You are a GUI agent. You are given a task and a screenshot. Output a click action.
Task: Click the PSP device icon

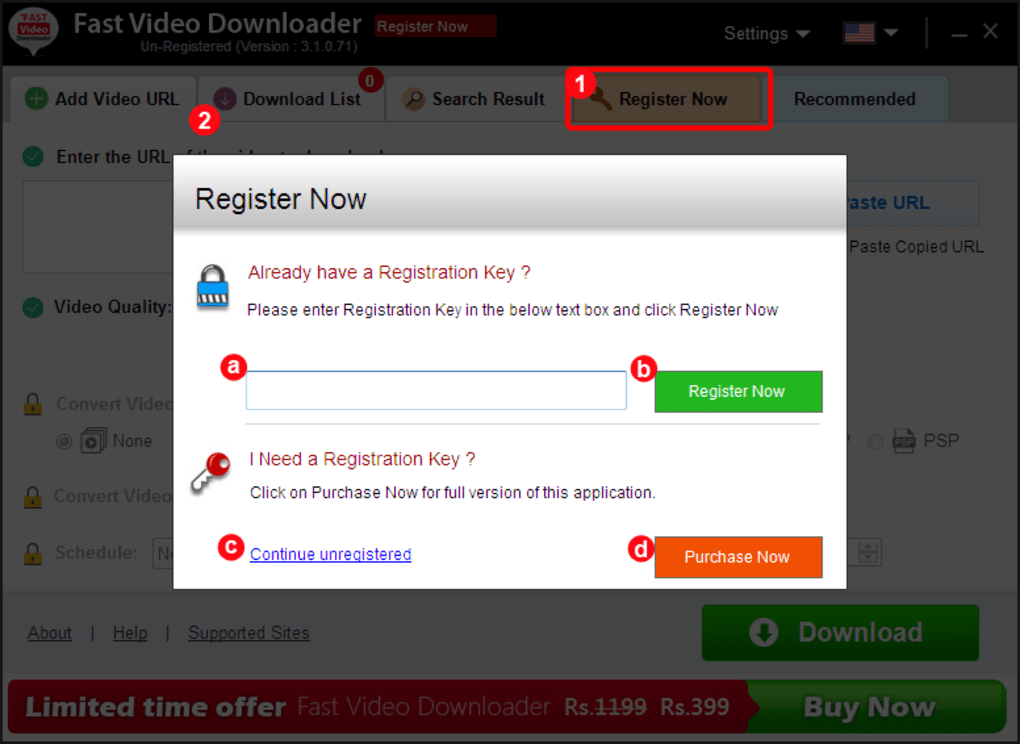coord(906,440)
